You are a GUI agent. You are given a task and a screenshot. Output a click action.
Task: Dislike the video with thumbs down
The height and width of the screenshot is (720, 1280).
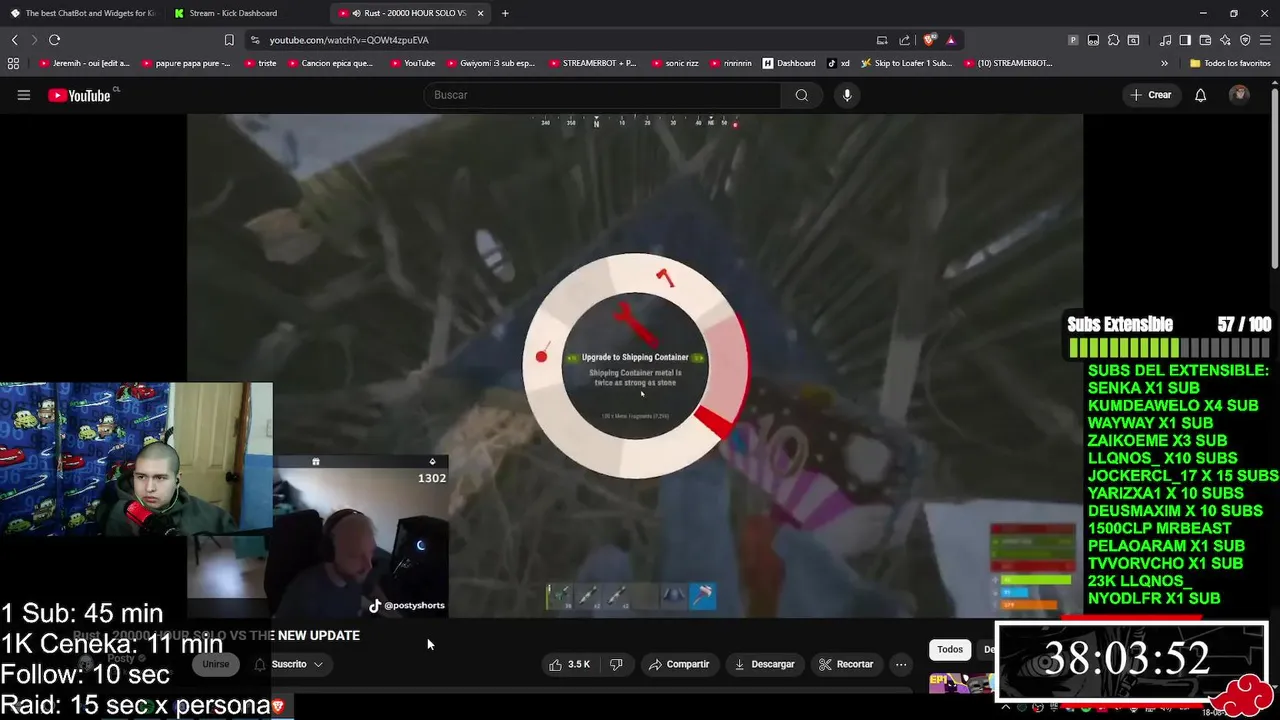(x=616, y=664)
